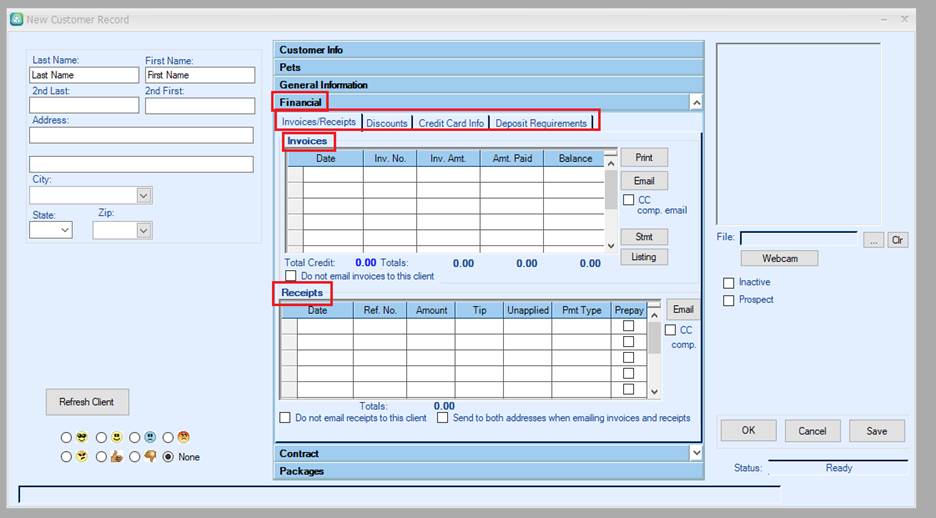Click the Last Name input field
The width and height of the screenshot is (936, 518).
[x=84, y=75]
